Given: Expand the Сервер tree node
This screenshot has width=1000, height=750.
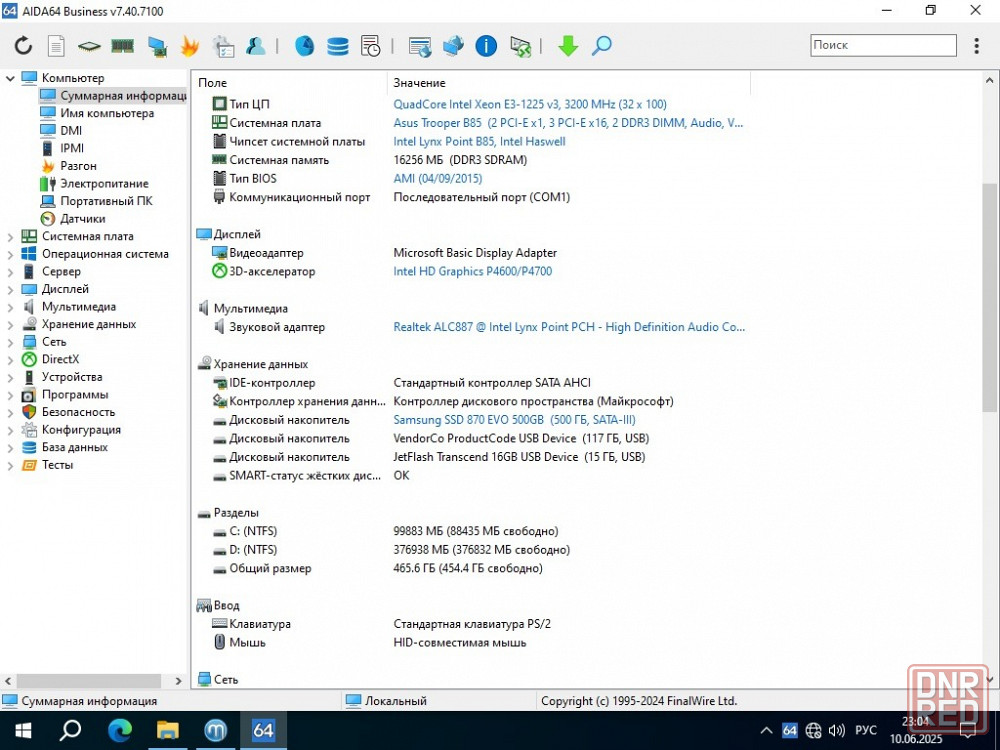Looking at the screenshot, I should tap(10, 272).
